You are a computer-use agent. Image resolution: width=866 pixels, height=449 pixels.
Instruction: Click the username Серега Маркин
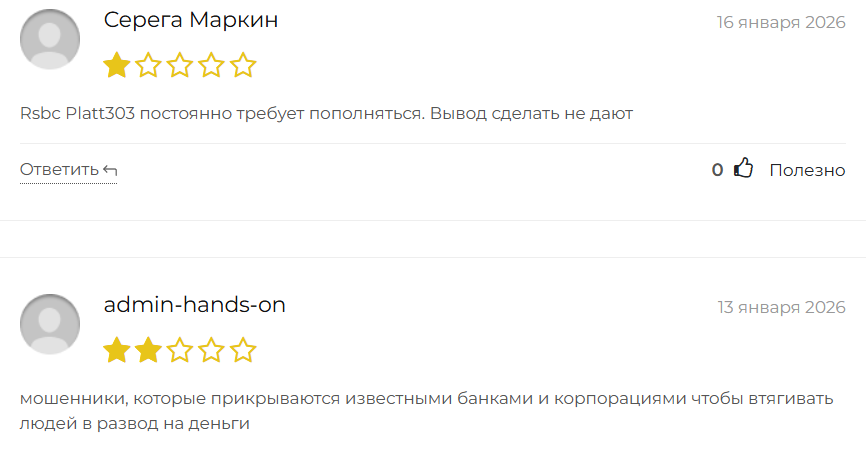(191, 21)
